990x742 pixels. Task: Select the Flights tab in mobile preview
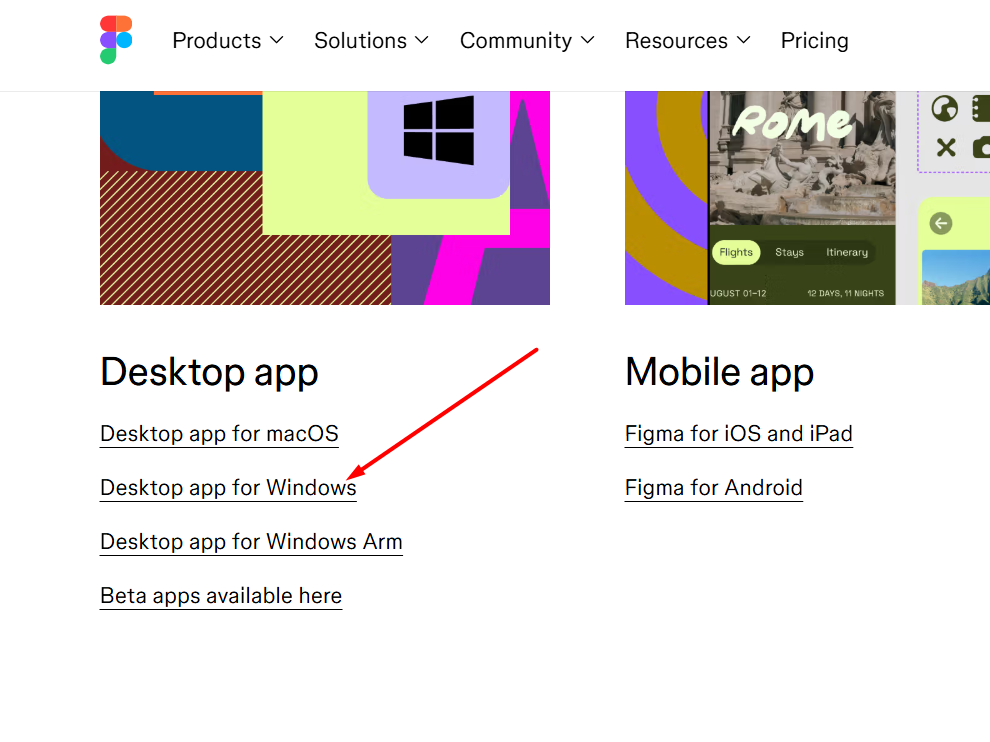point(736,252)
